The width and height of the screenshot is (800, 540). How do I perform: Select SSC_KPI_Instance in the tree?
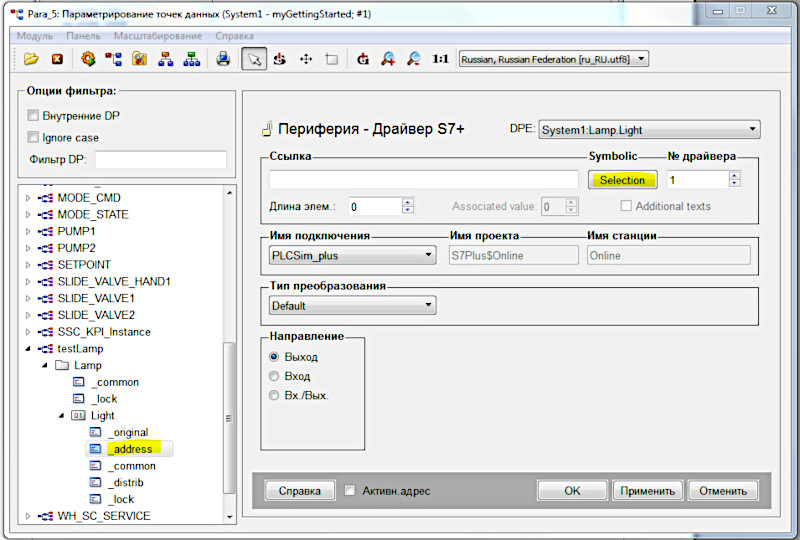coord(104,332)
